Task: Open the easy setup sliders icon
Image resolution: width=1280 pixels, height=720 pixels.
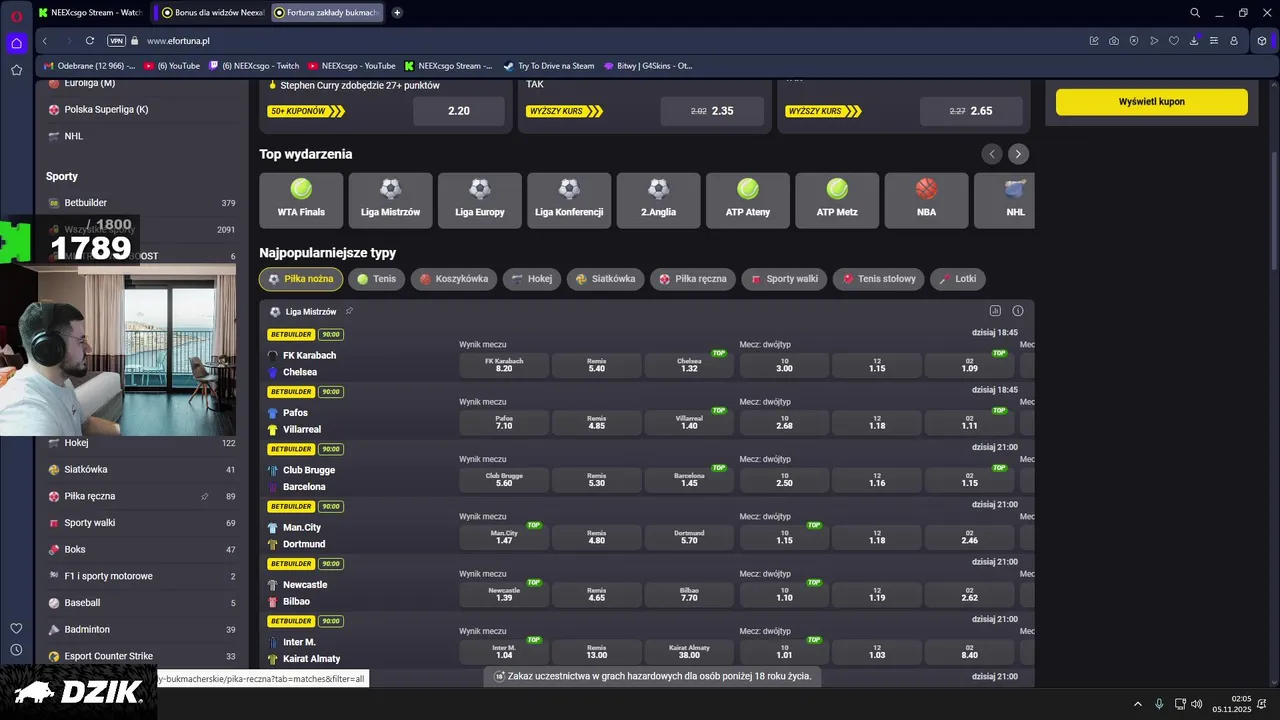Action: click(1214, 41)
